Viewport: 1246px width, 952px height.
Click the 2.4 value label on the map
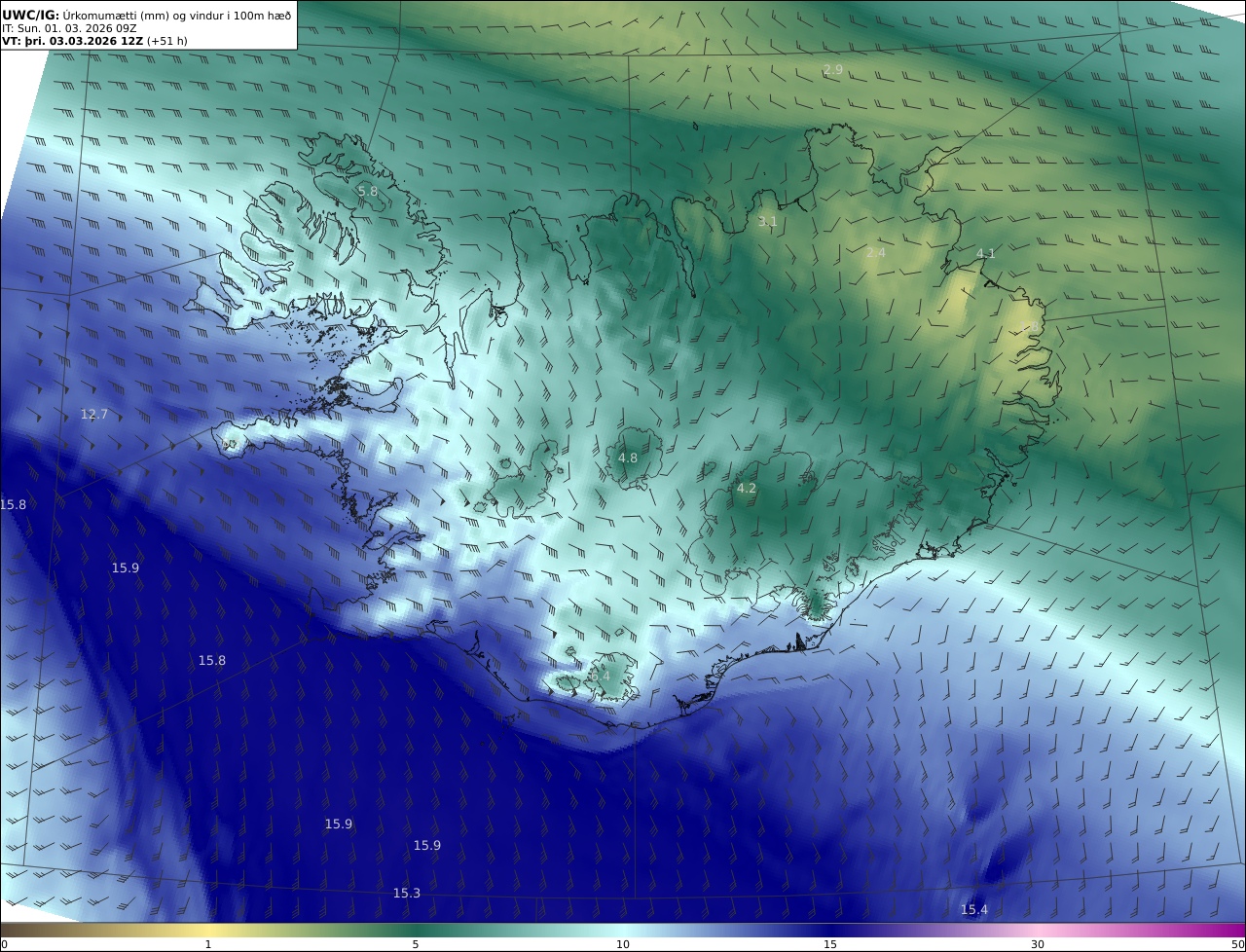coord(876,252)
